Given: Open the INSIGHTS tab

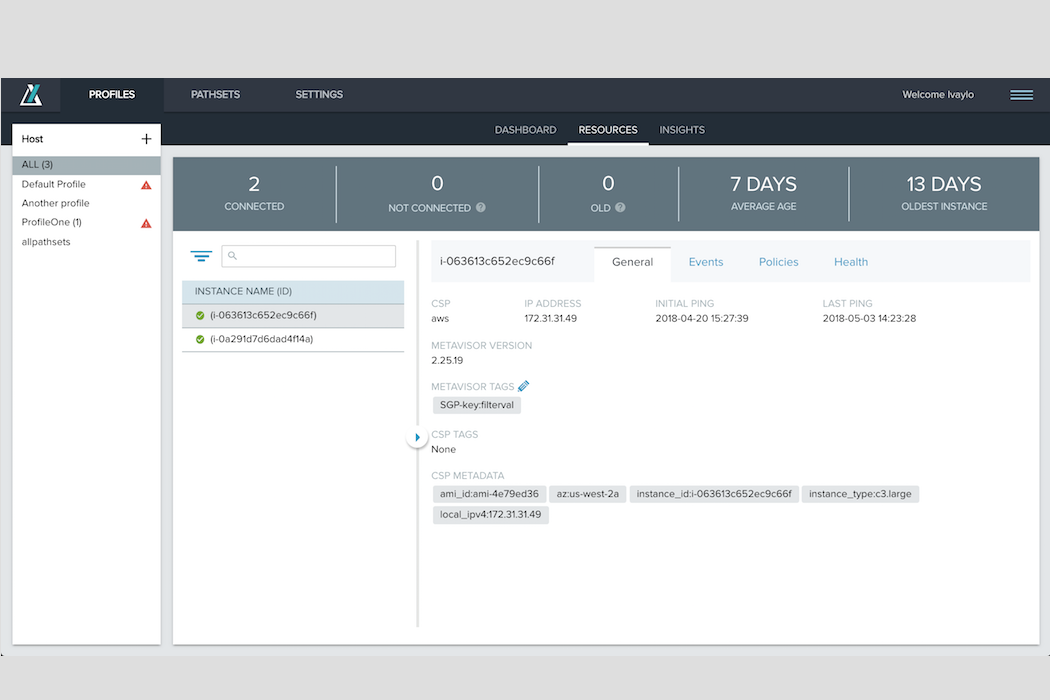Looking at the screenshot, I should click(682, 130).
